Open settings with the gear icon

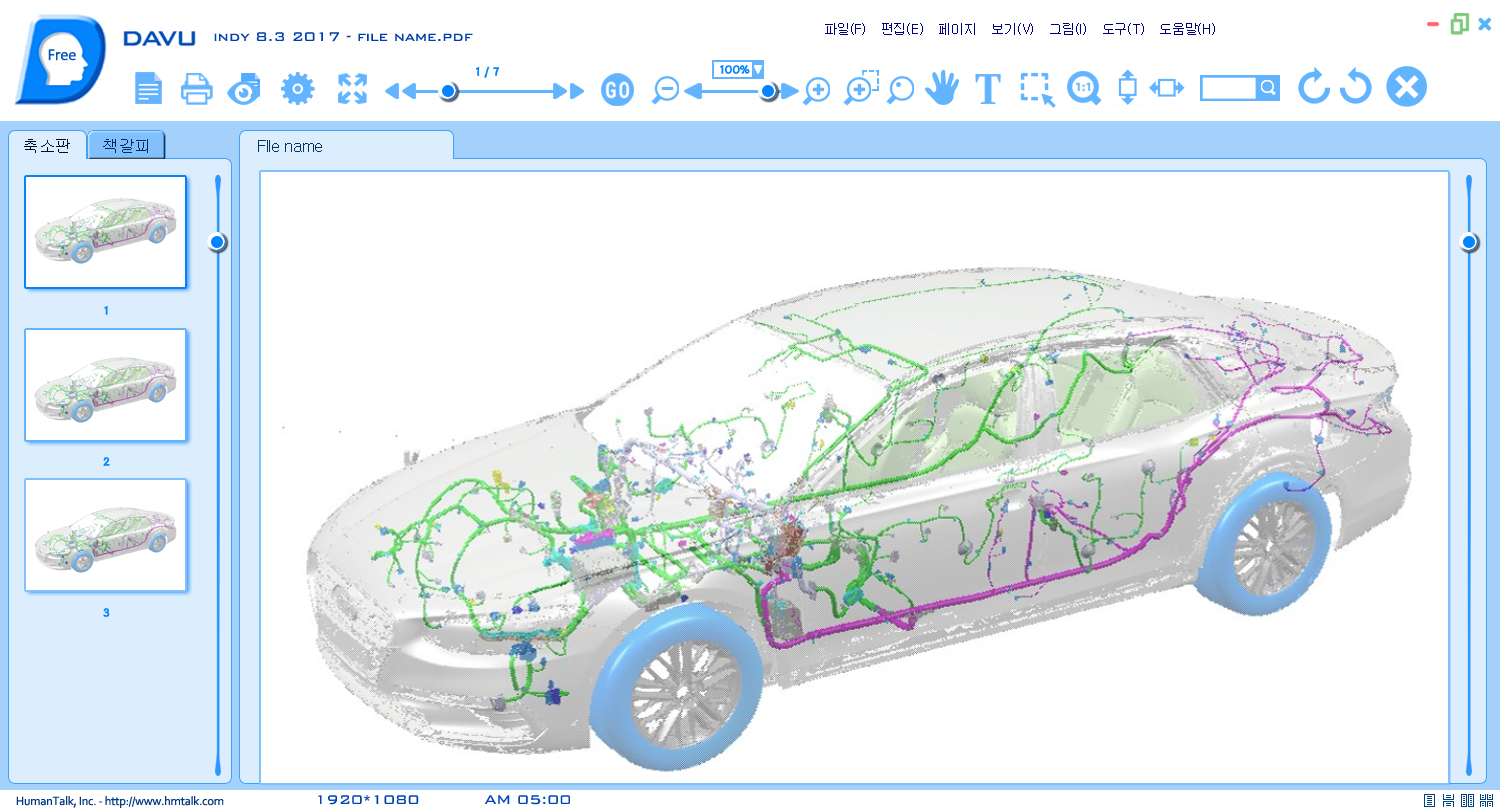pos(297,89)
